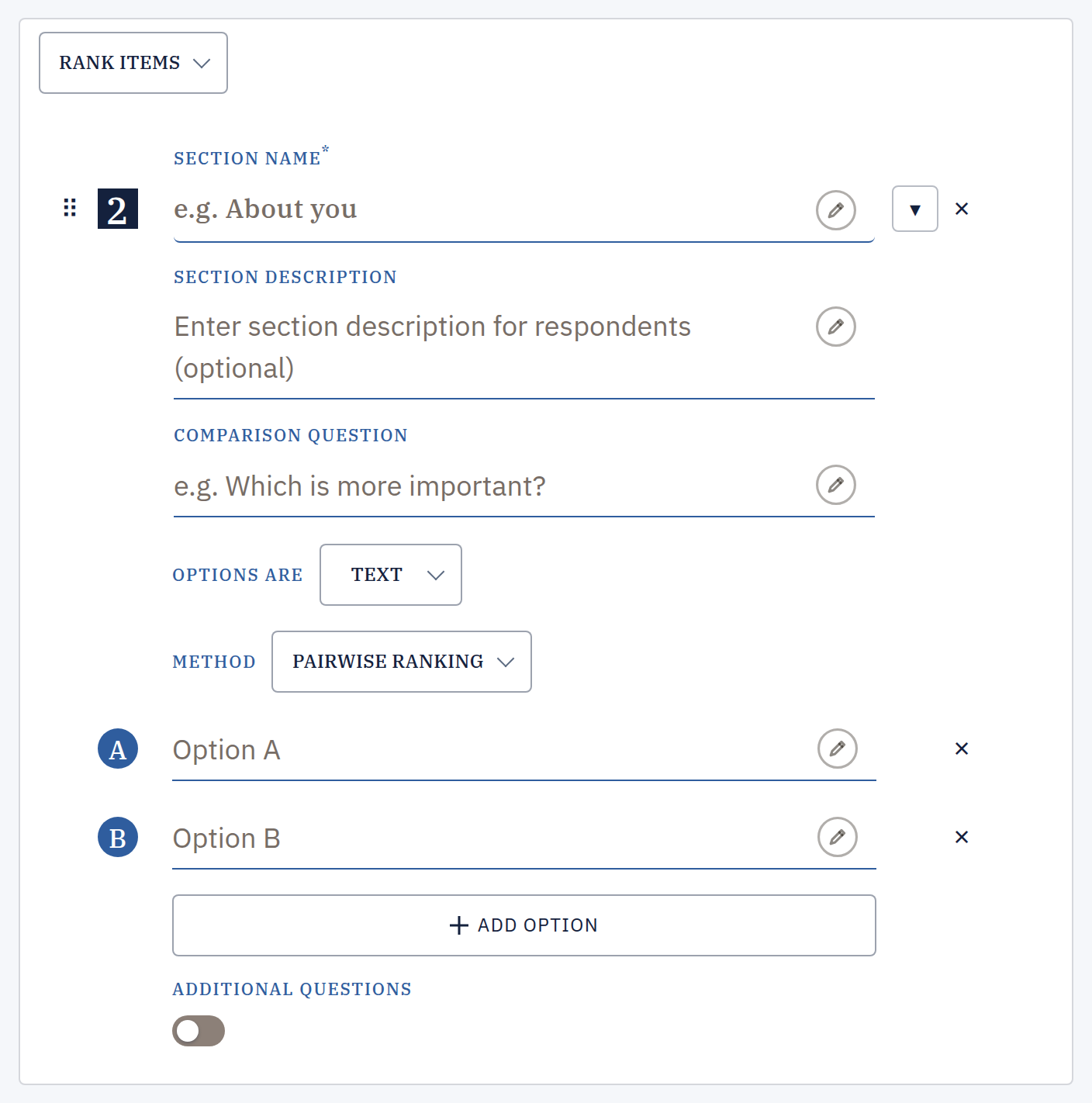The width and height of the screenshot is (1092, 1103).
Task: Click the Add Option button
Action: (x=524, y=925)
